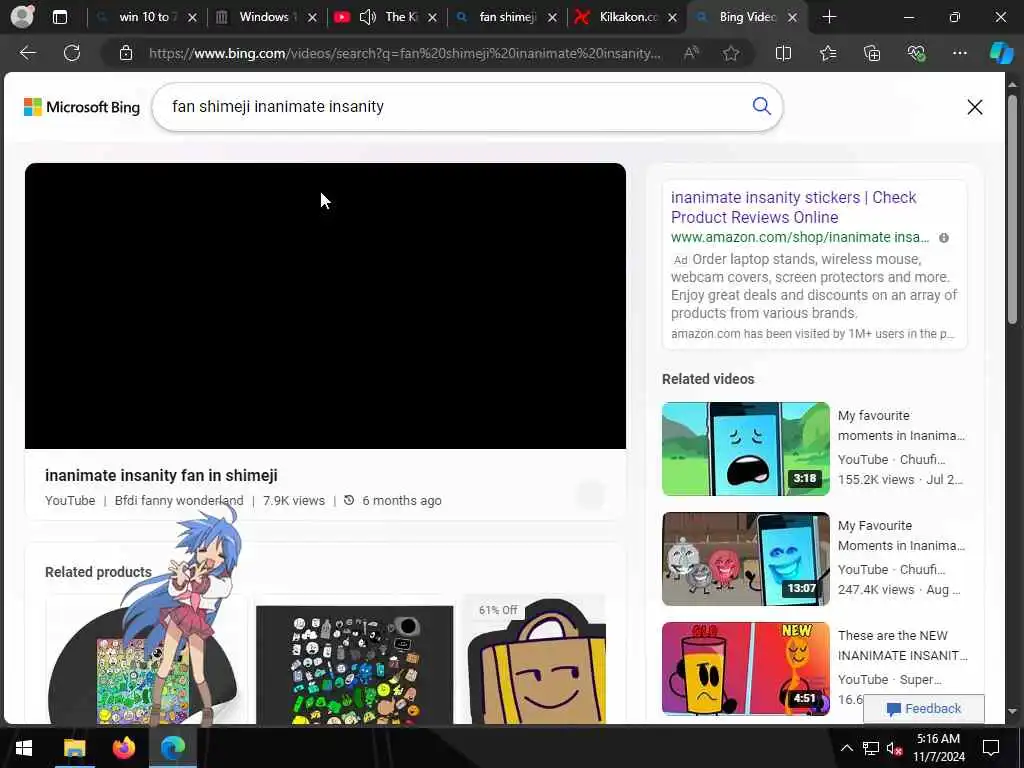Open 'inanimate insanity stickers' ad link

[x=793, y=207]
